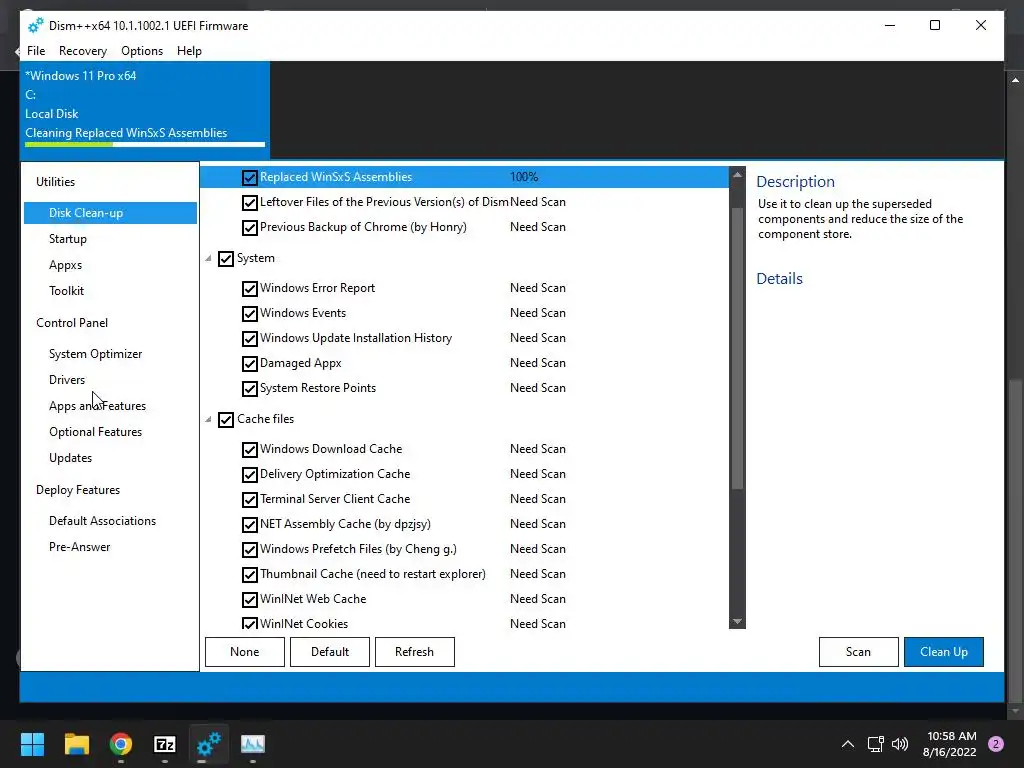Open the network status tray icon

(875, 744)
